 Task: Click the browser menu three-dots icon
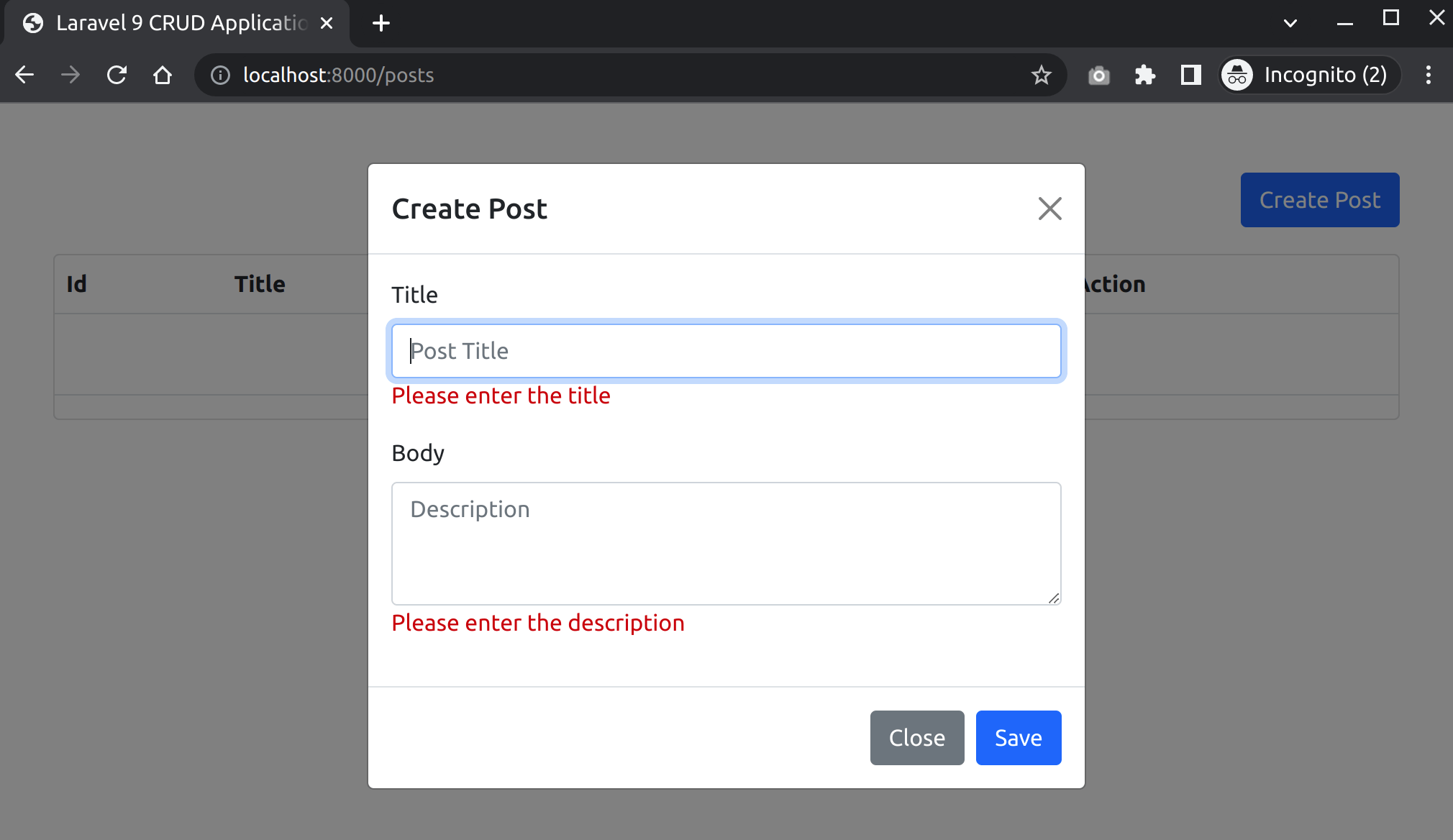1428,74
